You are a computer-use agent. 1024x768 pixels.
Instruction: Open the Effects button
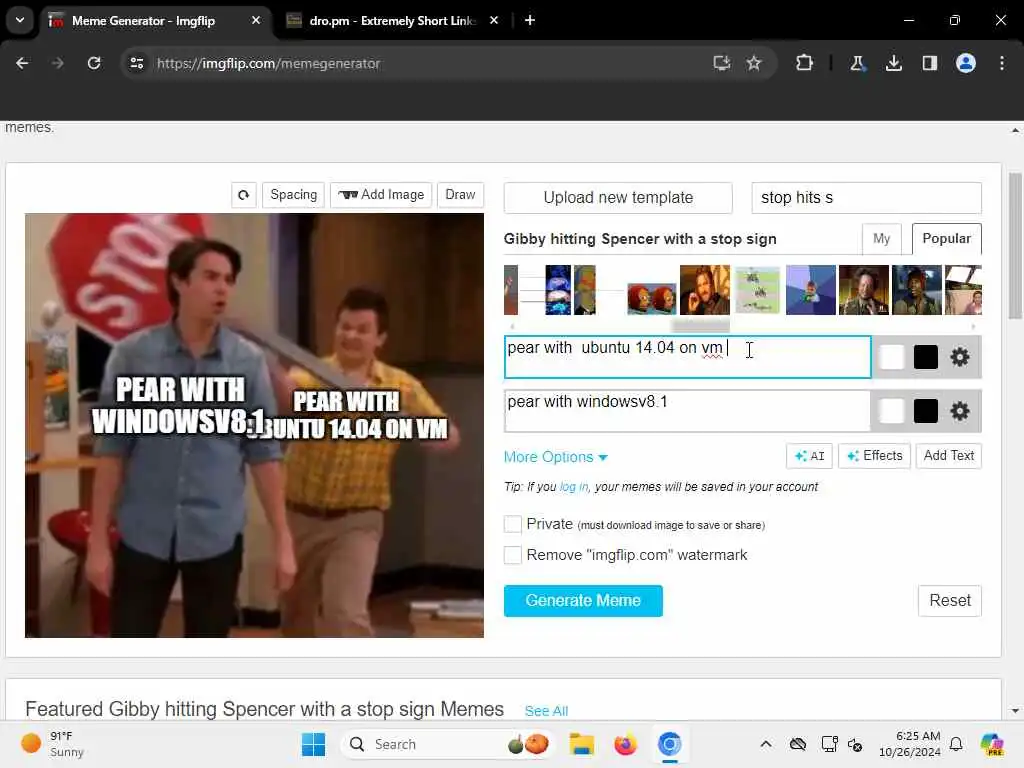pos(874,456)
